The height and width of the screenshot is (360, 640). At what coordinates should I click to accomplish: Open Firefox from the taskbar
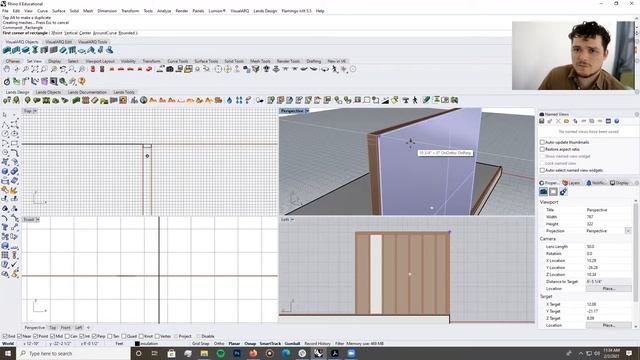pyautogui.click(x=253, y=353)
